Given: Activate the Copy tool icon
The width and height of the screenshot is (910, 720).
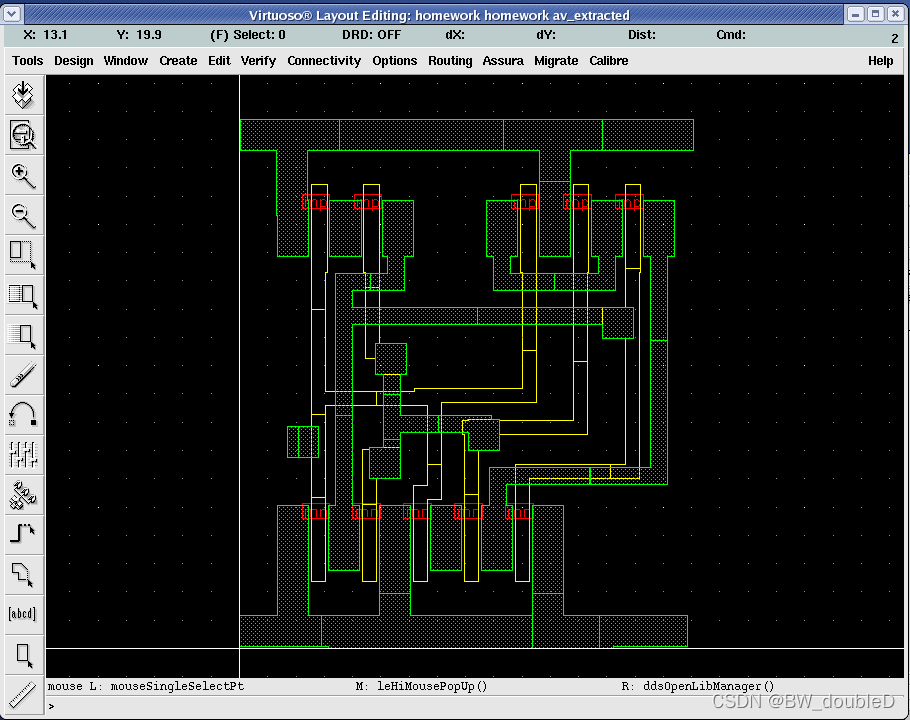Looking at the screenshot, I should coord(23,295).
